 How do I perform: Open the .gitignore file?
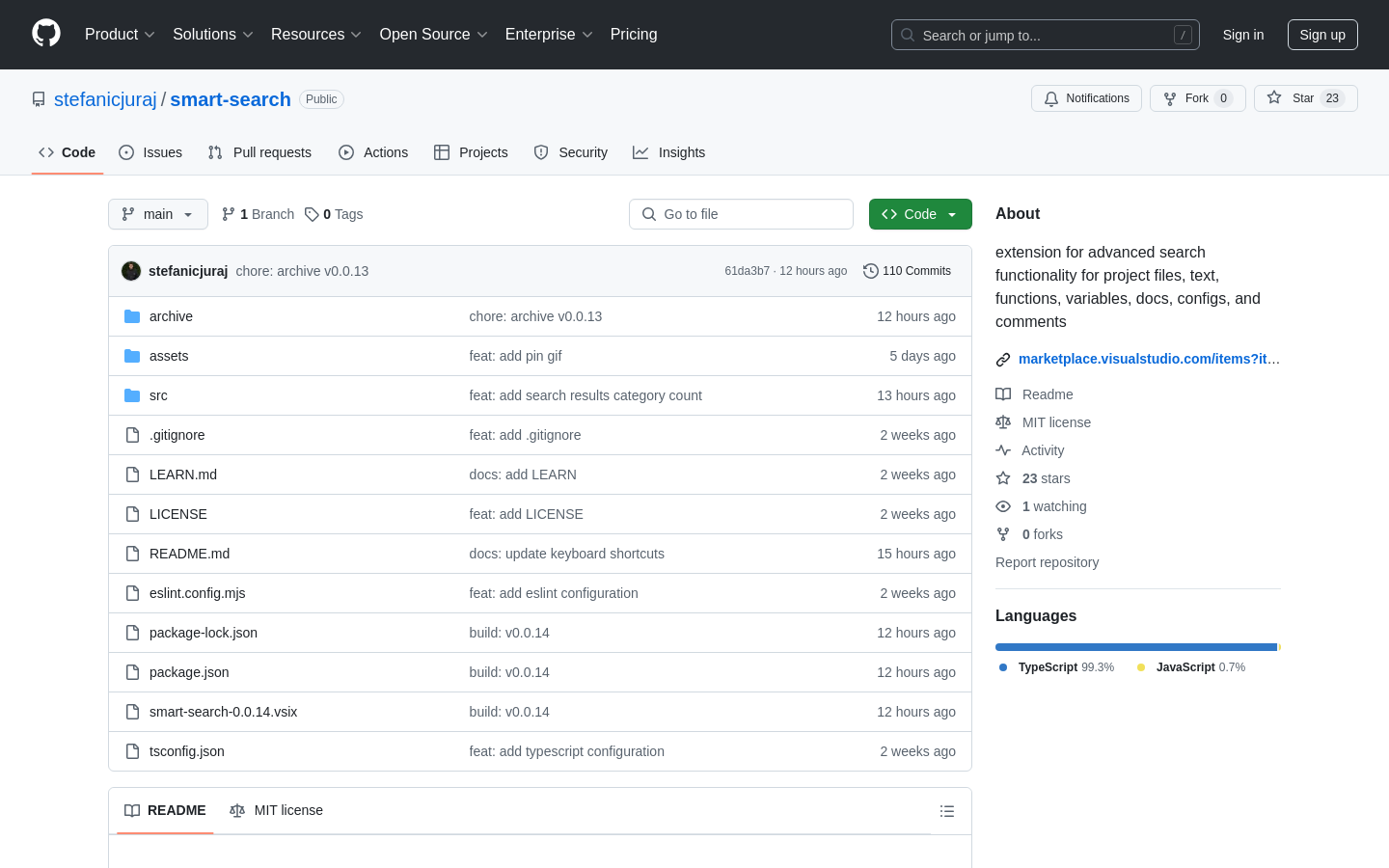177,435
